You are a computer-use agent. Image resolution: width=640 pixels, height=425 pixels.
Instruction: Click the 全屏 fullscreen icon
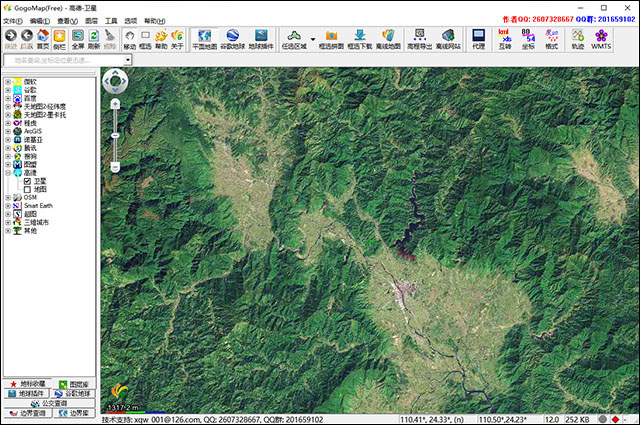(77, 39)
